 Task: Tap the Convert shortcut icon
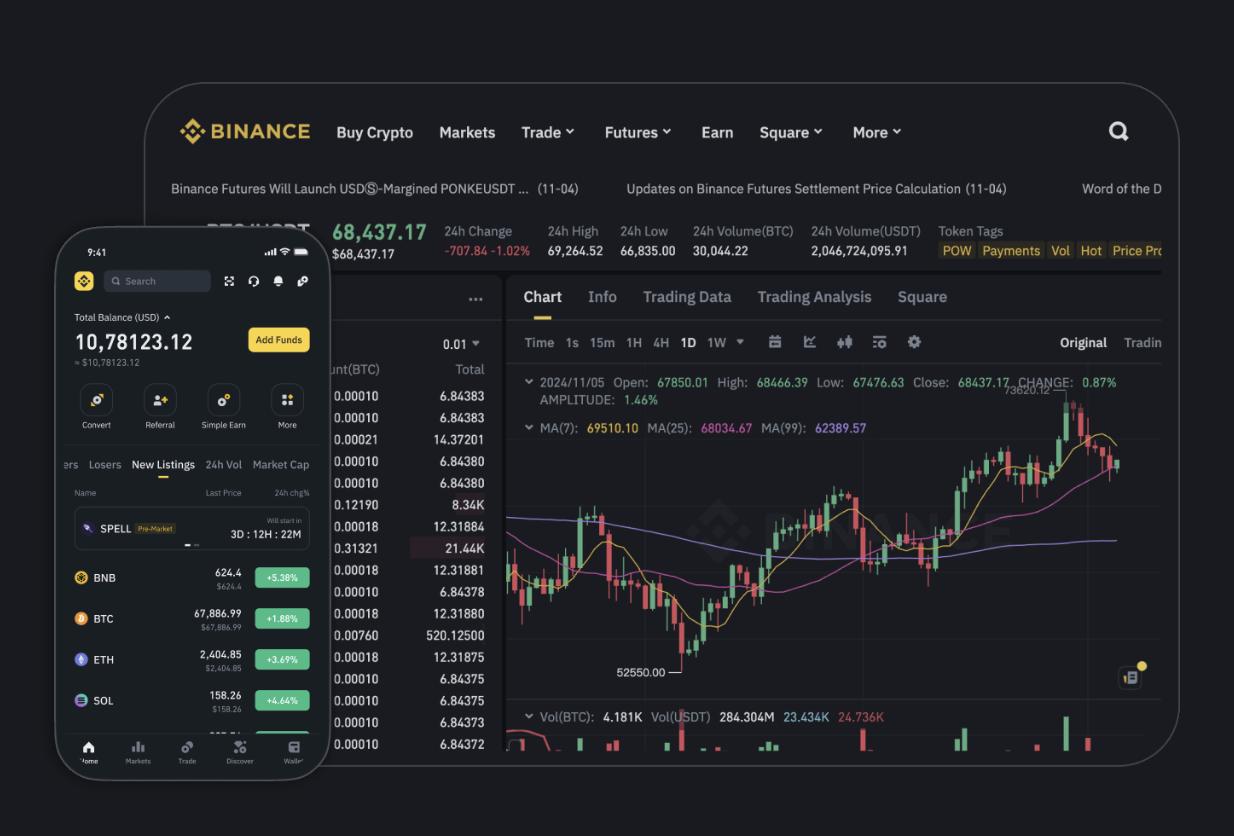tap(96, 401)
